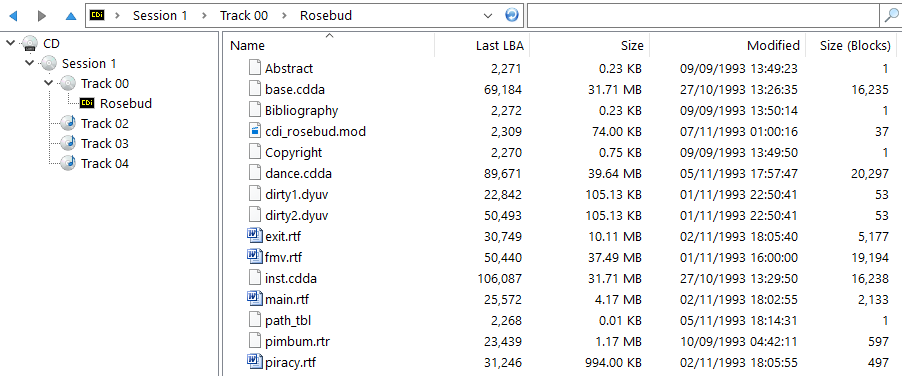The image size is (902, 376).
Task: Select Track 04 in the tree
Action: click(x=105, y=163)
